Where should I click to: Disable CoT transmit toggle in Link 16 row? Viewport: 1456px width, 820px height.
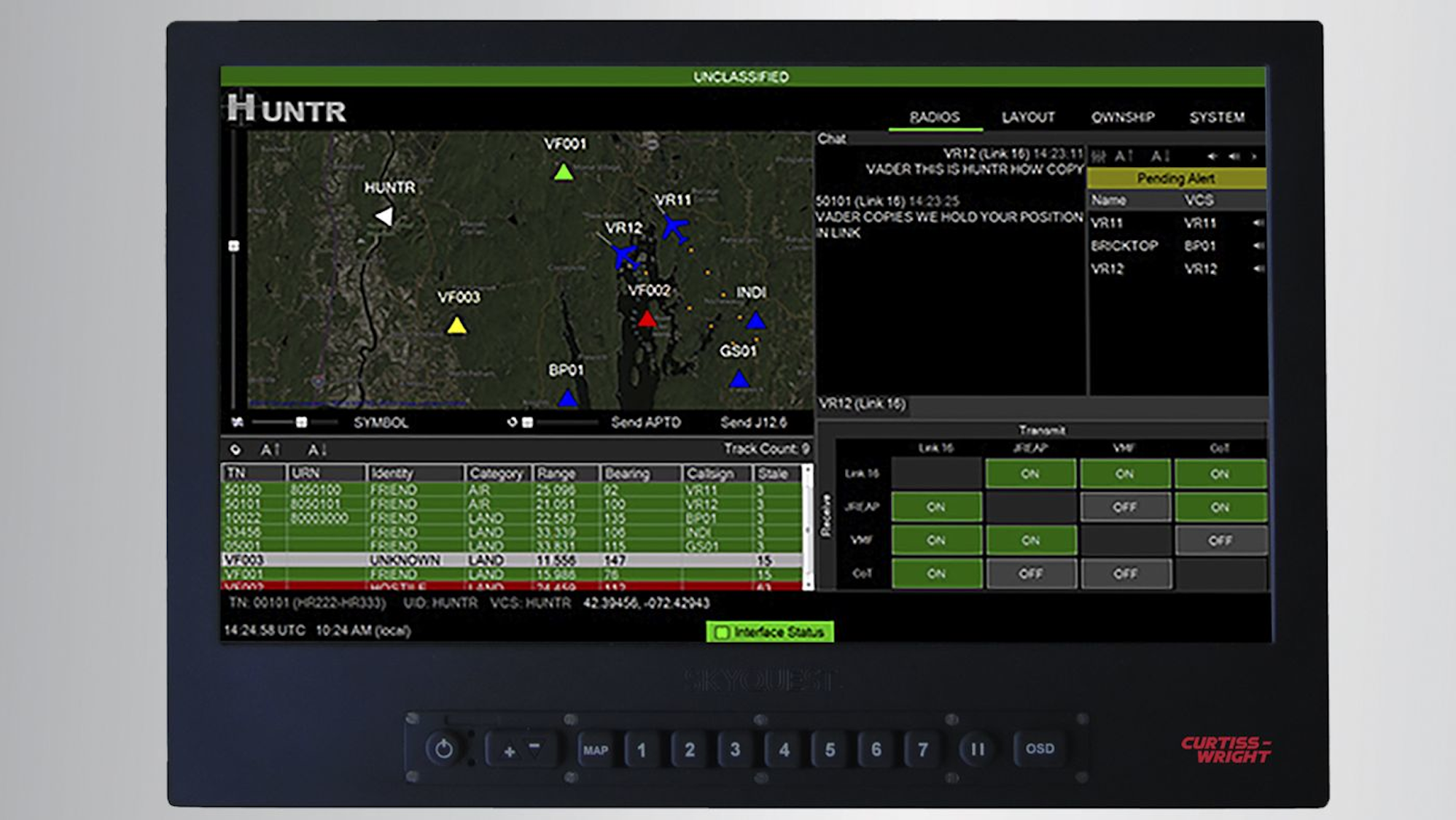(x=1221, y=474)
